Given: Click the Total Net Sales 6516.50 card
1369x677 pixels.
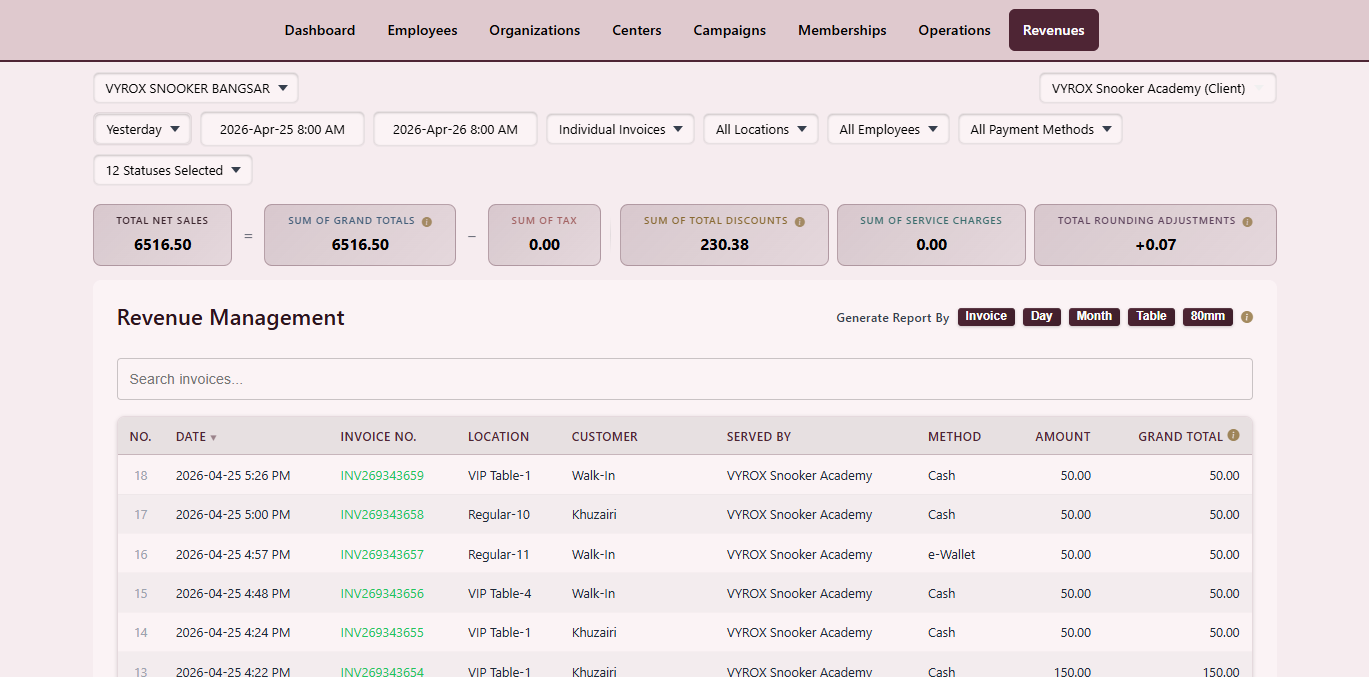Looking at the screenshot, I should [x=162, y=235].
